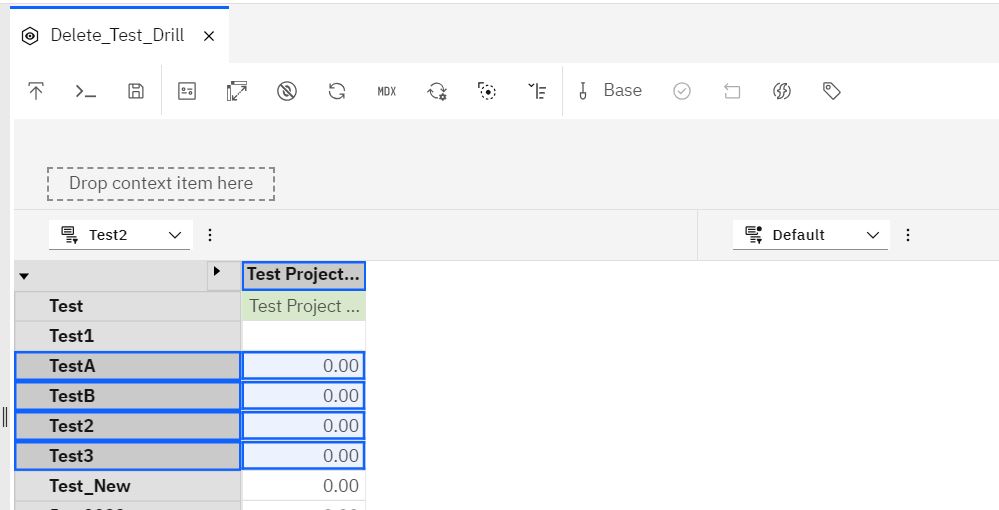Viewport: 999px width, 510px height.
Task: Close the Delete_Test_Drill tab
Action: 209,36
